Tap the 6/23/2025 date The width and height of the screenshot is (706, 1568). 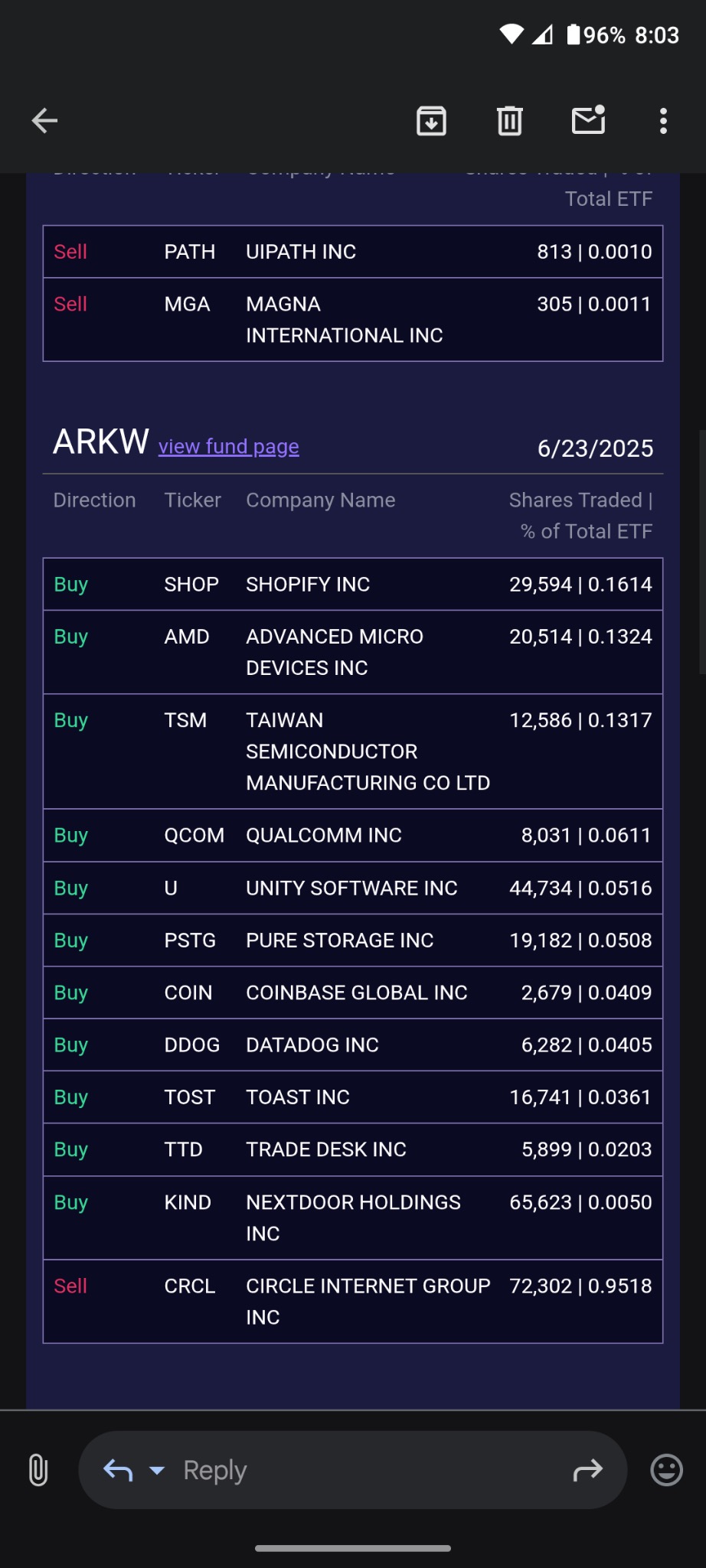pyautogui.click(x=596, y=448)
